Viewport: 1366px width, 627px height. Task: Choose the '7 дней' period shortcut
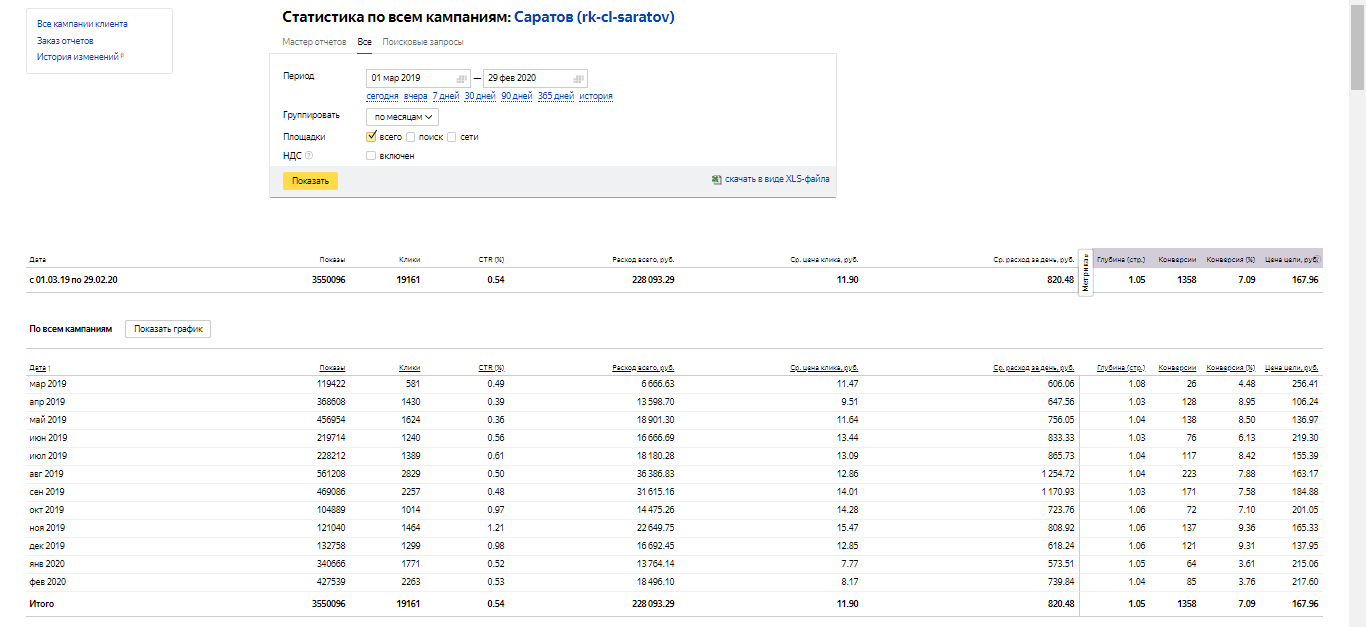pyautogui.click(x=446, y=96)
